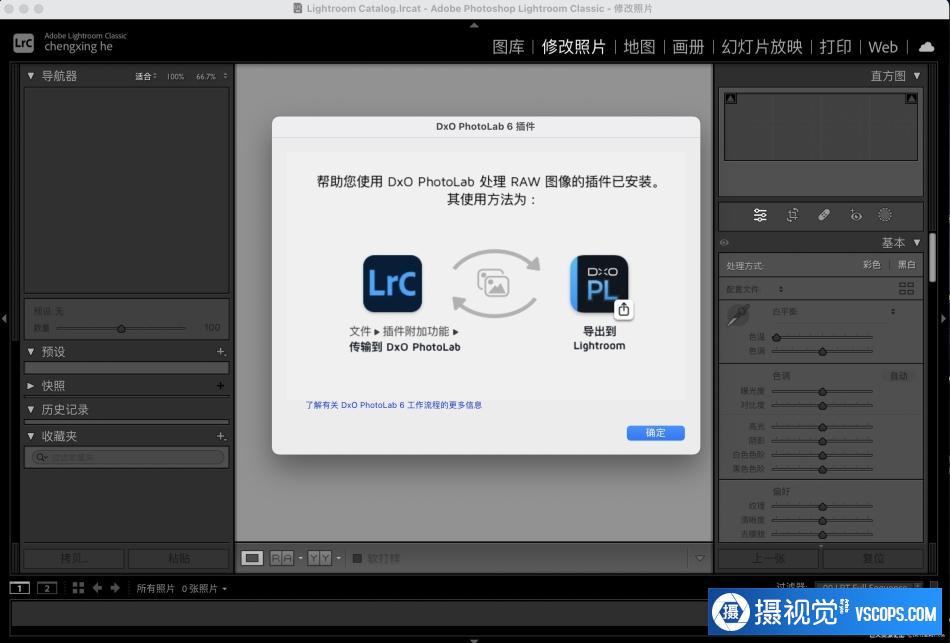Switch to the Web module
950x643 pixels.
click(x=883, y=47)
